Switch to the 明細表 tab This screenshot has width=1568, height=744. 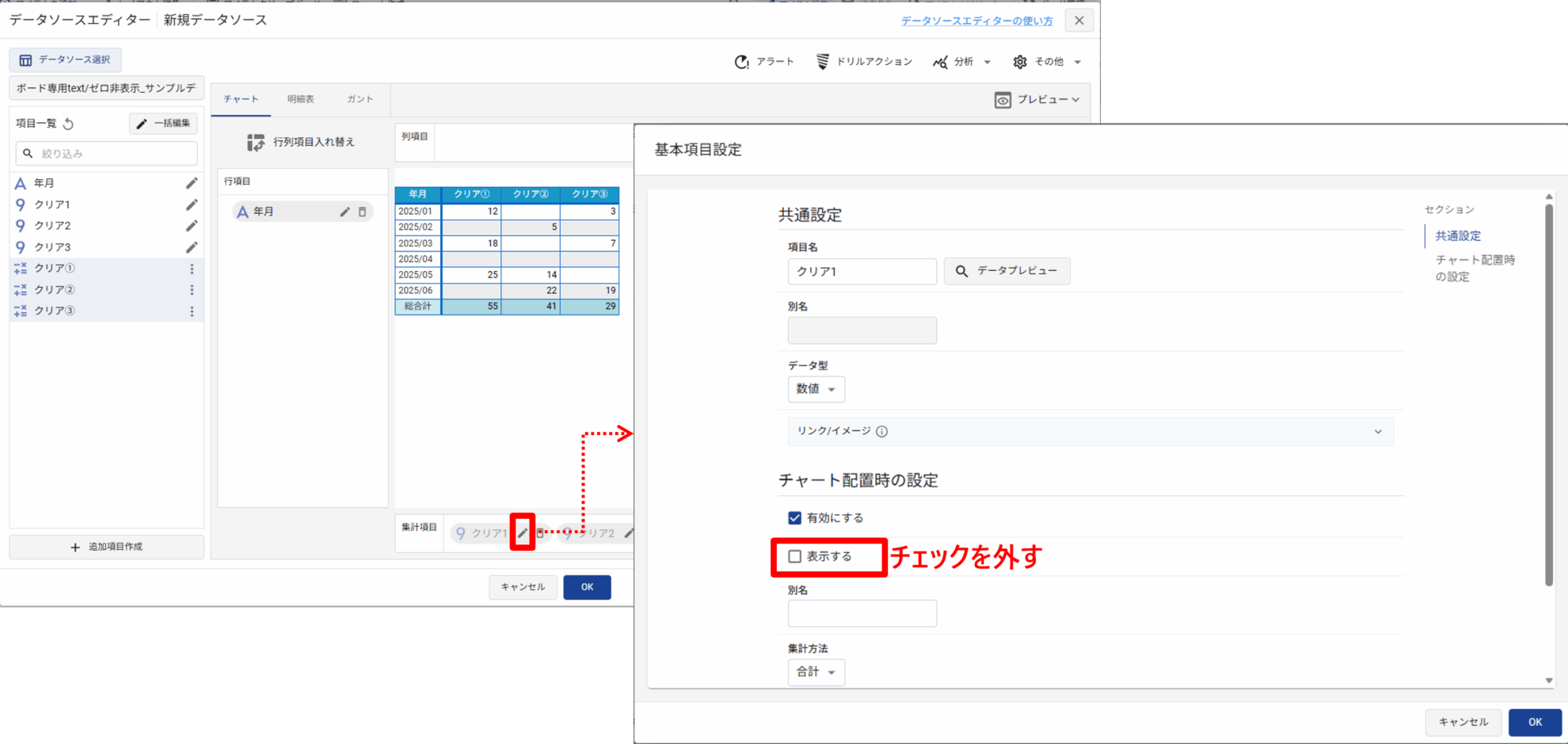coord(300,100)
